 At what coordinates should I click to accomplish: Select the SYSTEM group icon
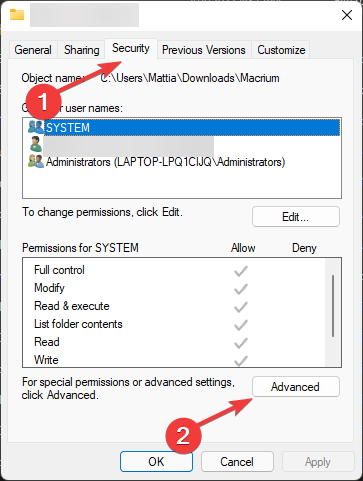coord(36,127)
